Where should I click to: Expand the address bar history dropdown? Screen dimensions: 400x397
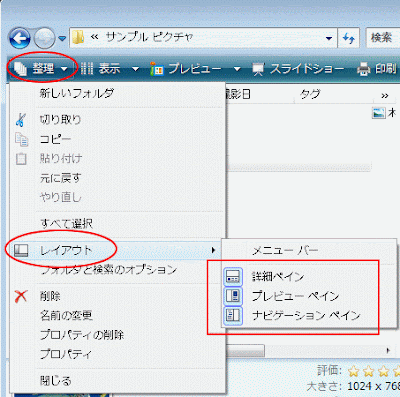pos(329,38)
